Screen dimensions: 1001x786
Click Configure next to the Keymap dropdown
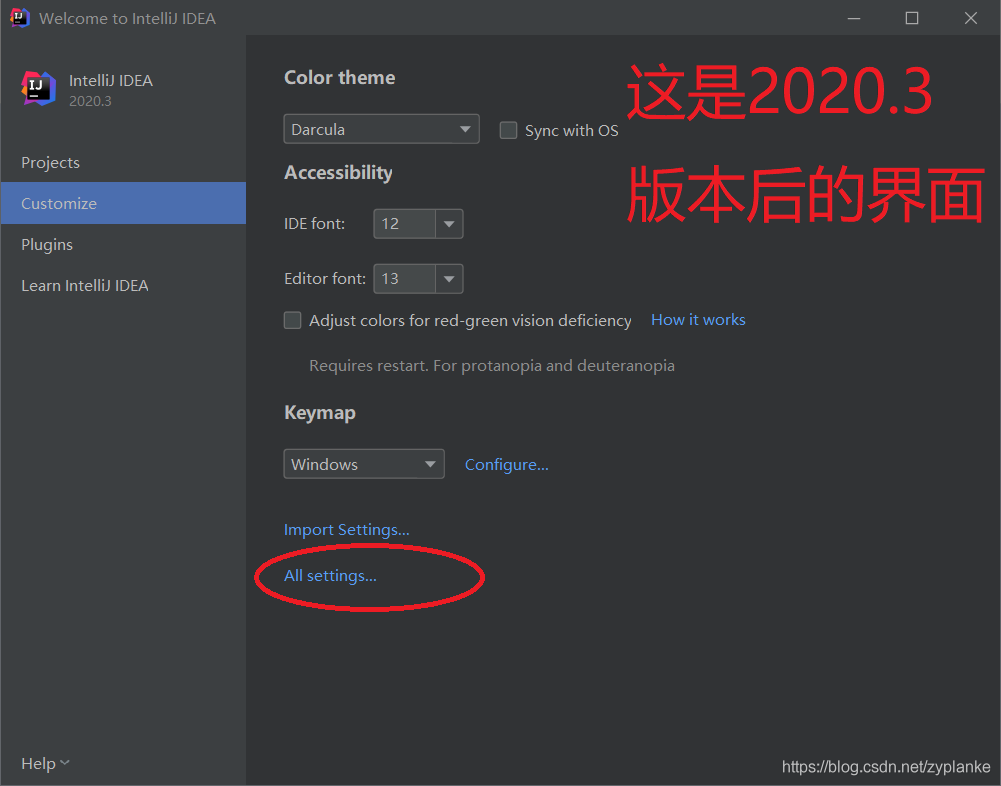506,464
